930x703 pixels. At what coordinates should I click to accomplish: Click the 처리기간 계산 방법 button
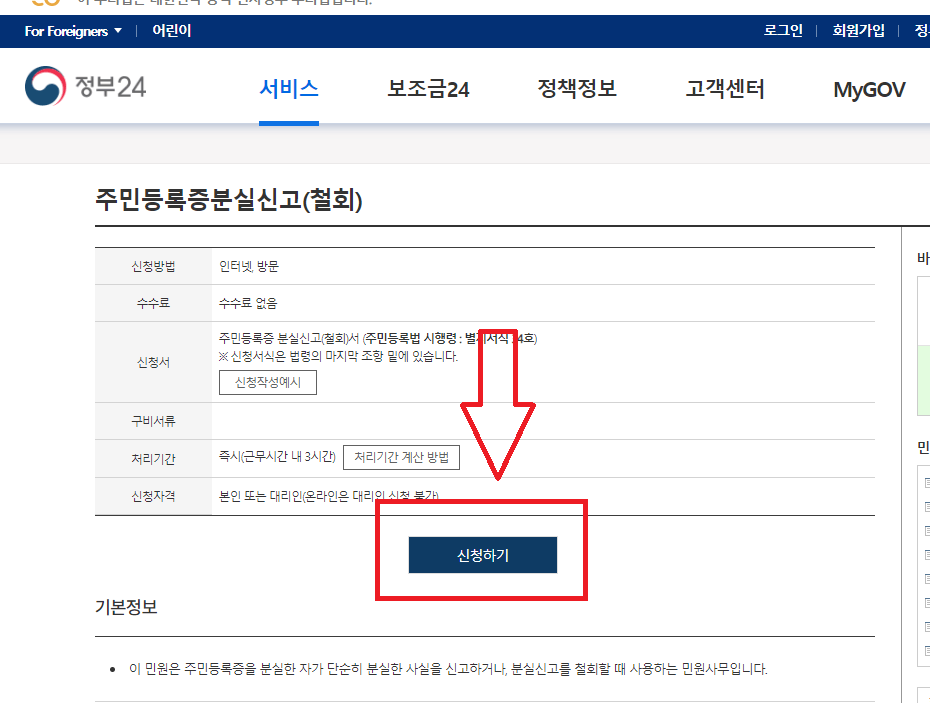tap(399, 457)
